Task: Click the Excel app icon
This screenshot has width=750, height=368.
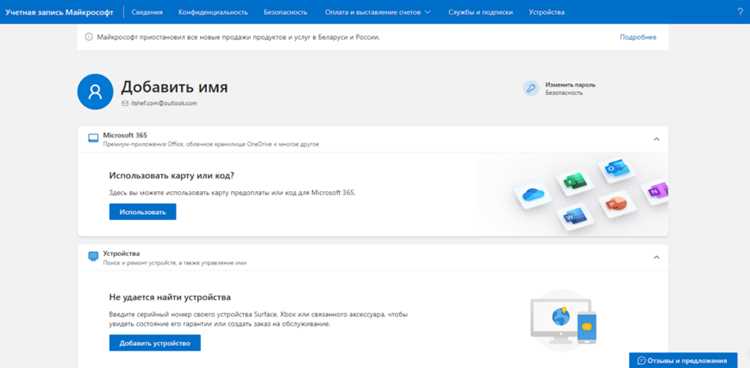Action: (574, 181)
